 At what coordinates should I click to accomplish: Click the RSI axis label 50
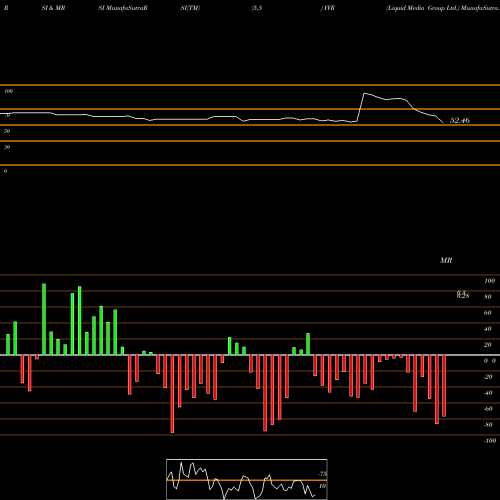(x=7, y=131)
